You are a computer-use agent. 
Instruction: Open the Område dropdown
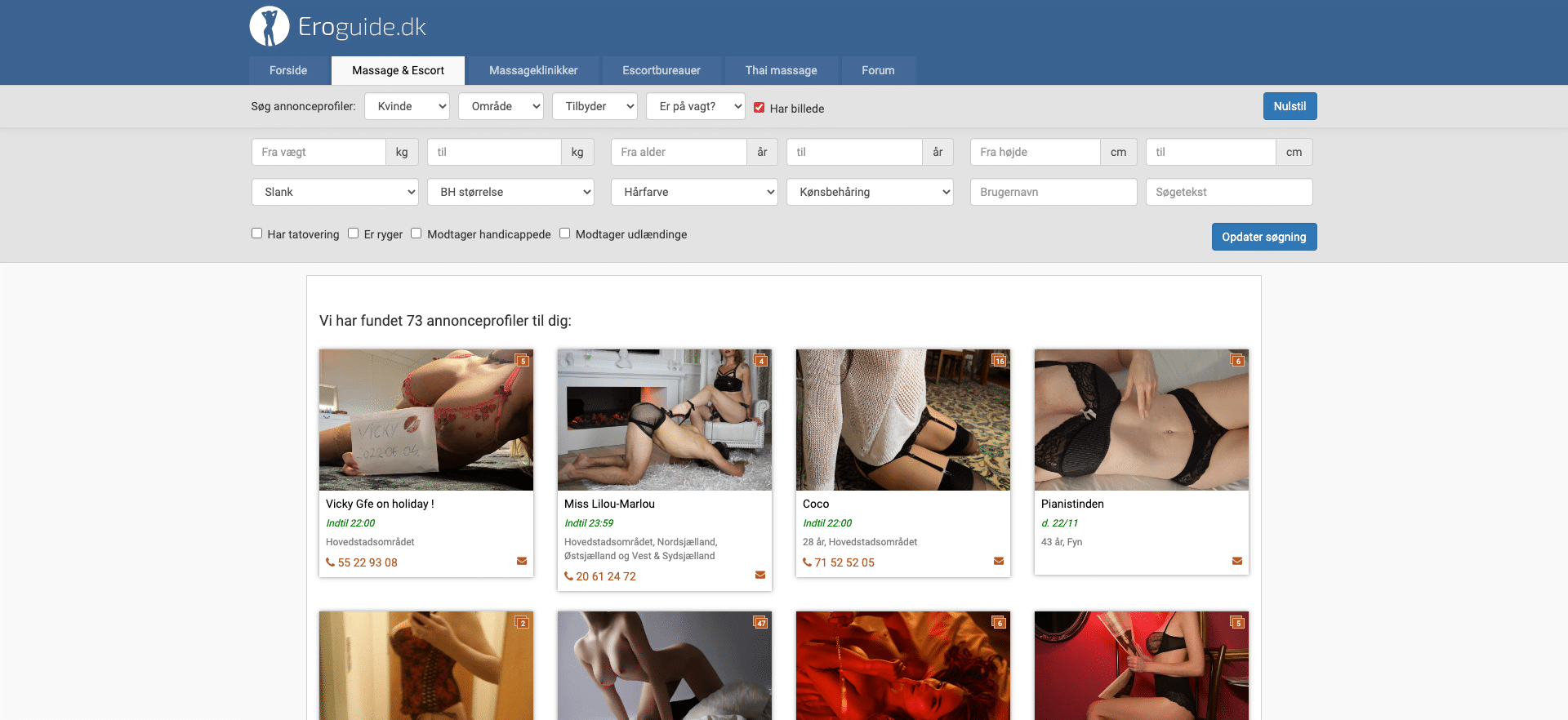click(501, 106)
